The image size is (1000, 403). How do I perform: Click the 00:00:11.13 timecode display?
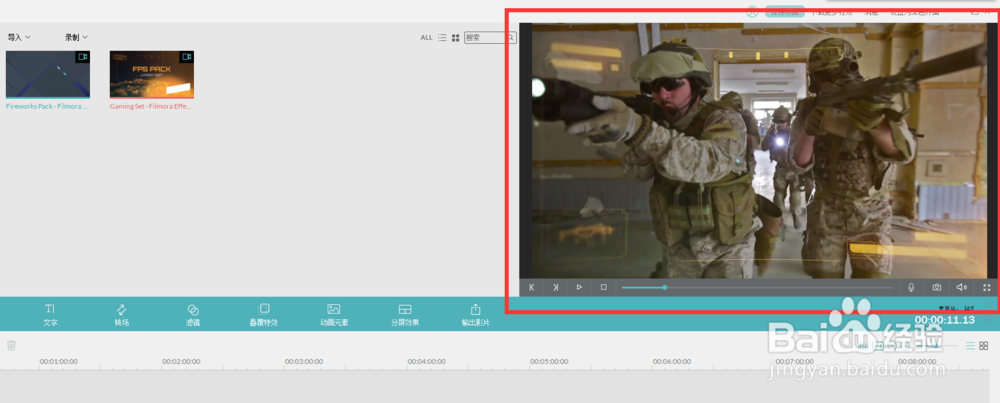945,319
